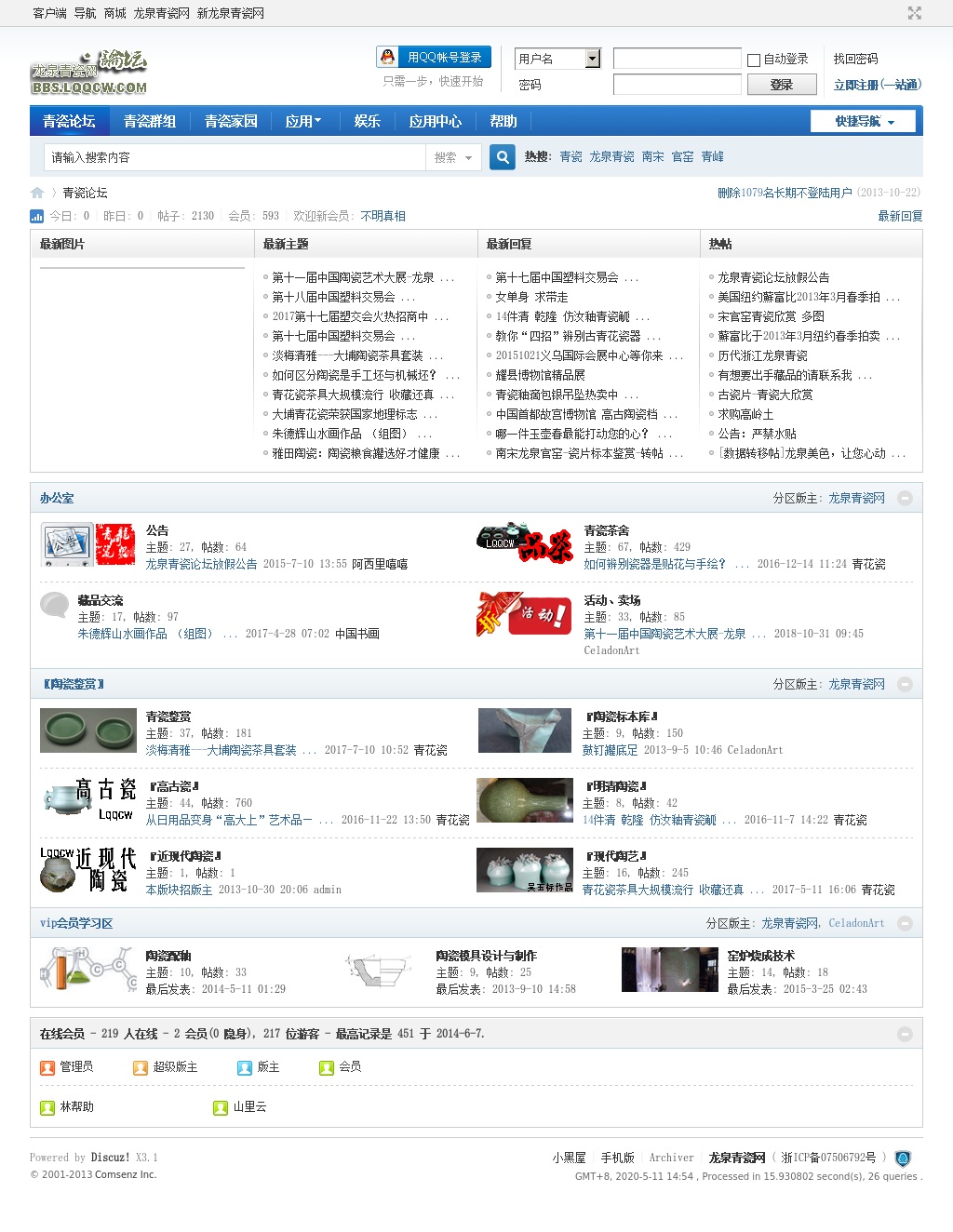Open the 新龙泉青瓷网 top bar link
The height and width of the screenshot is (1232, 953).
click(x=230, y=13)
